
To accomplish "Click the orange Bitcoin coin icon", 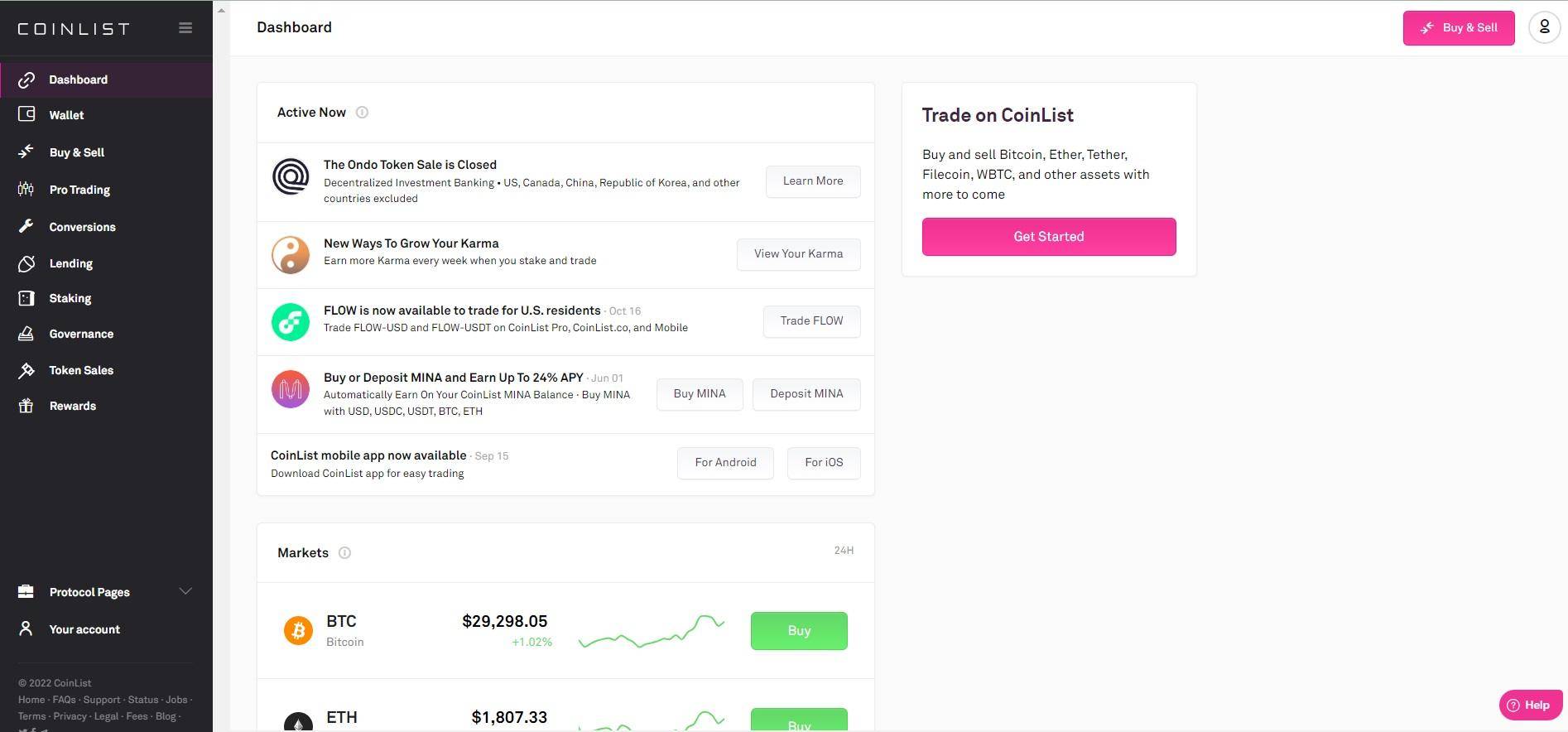I will pyautogui.click(x=298, y=630).
